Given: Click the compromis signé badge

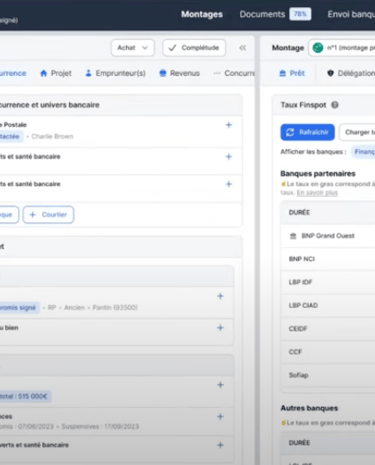Looking at the screenshot, I should (19, 307).
